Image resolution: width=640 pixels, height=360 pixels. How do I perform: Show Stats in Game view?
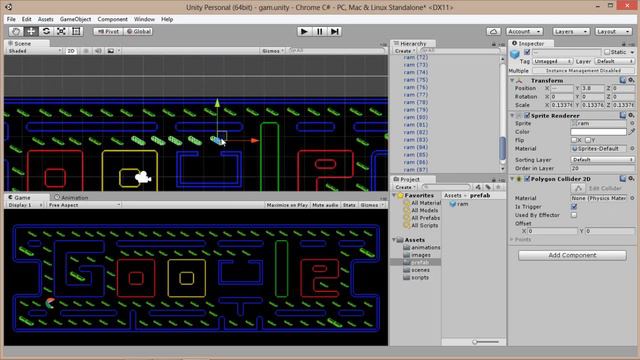(349, 205)
